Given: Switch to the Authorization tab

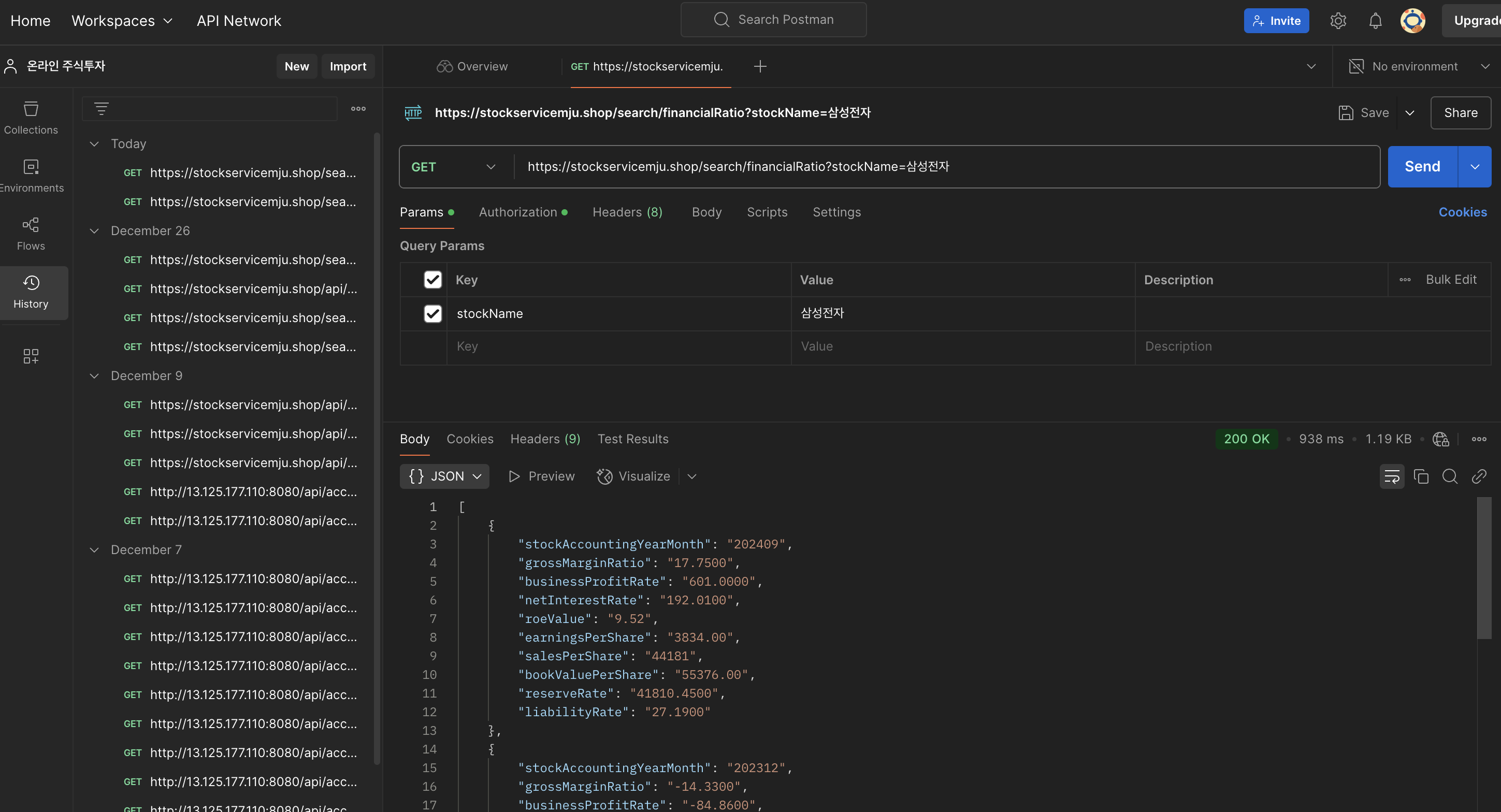Looking at the screenshot, I should (x=523, y=213).
